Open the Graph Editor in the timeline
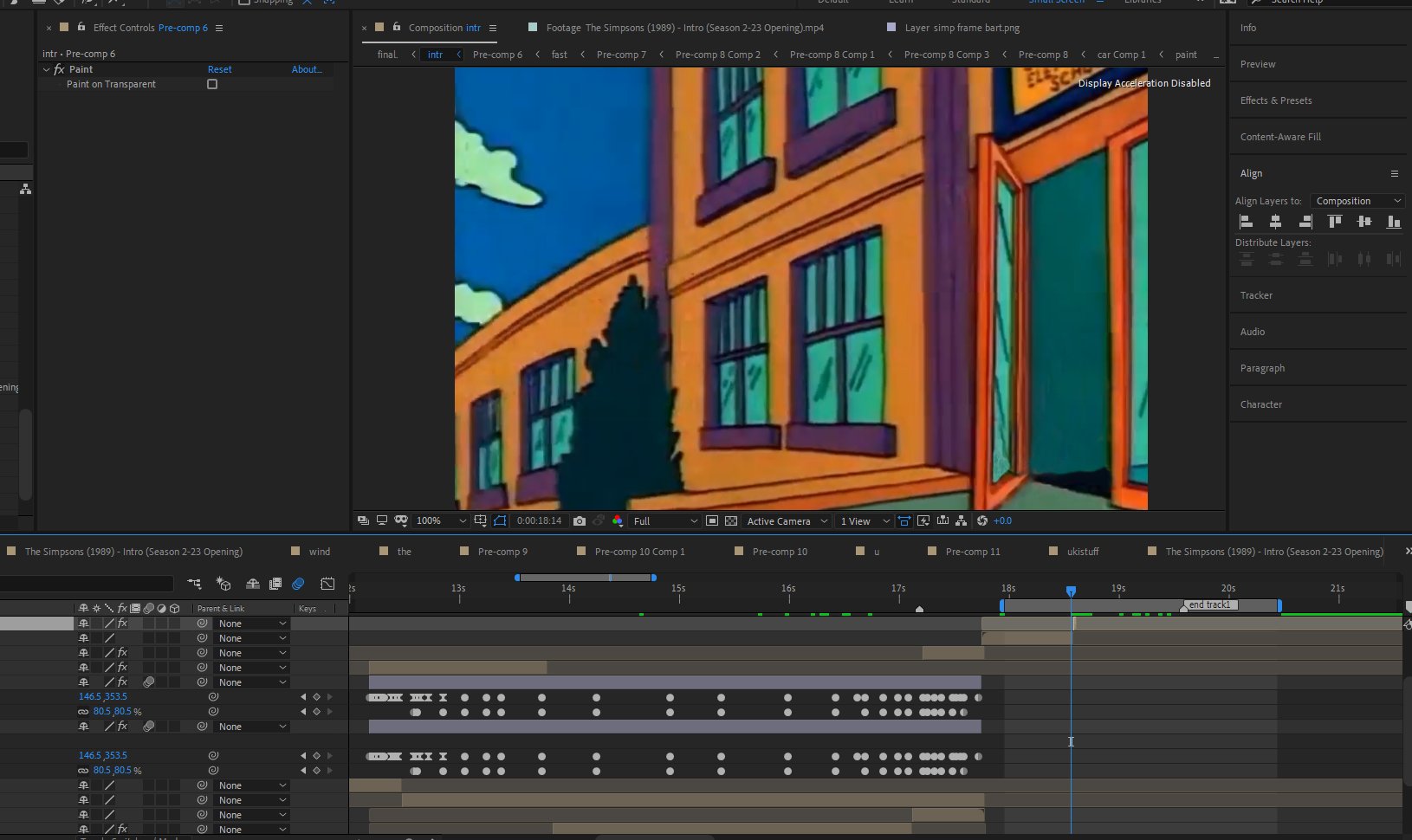Screen dimensions: 1412x840 pos(327,584)
